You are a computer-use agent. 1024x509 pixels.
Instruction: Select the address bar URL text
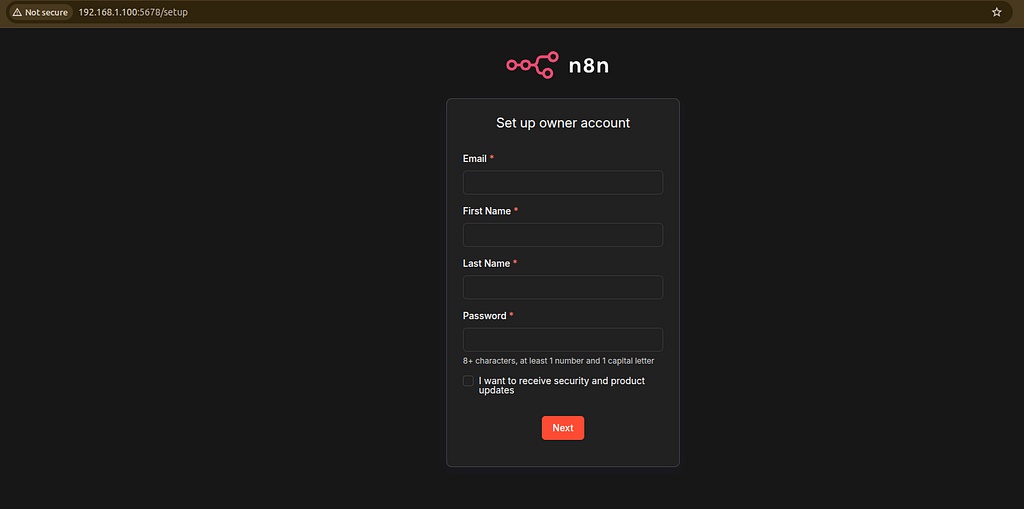click(133, 12)
